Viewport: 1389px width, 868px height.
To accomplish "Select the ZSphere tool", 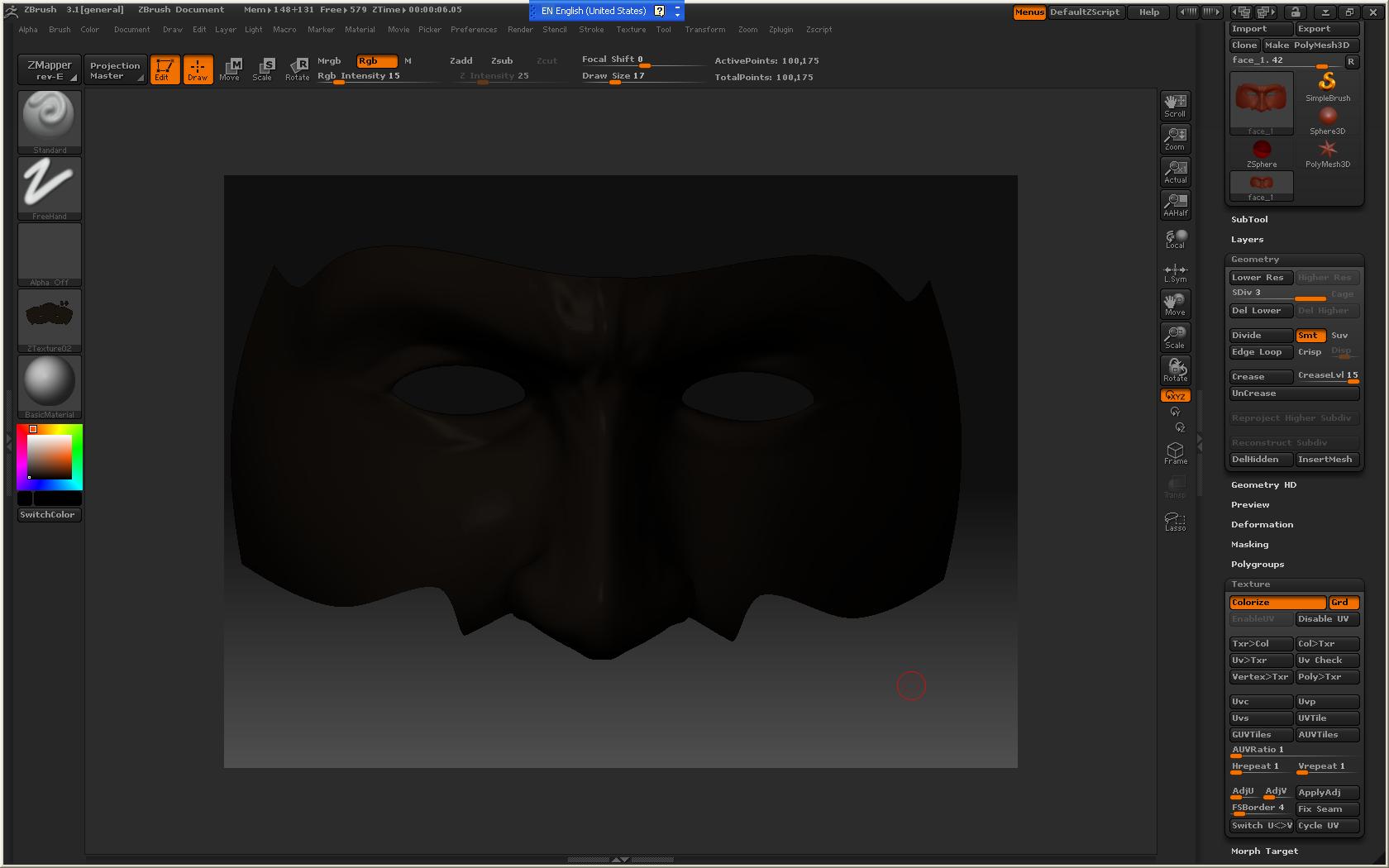I will [1260, 150].
